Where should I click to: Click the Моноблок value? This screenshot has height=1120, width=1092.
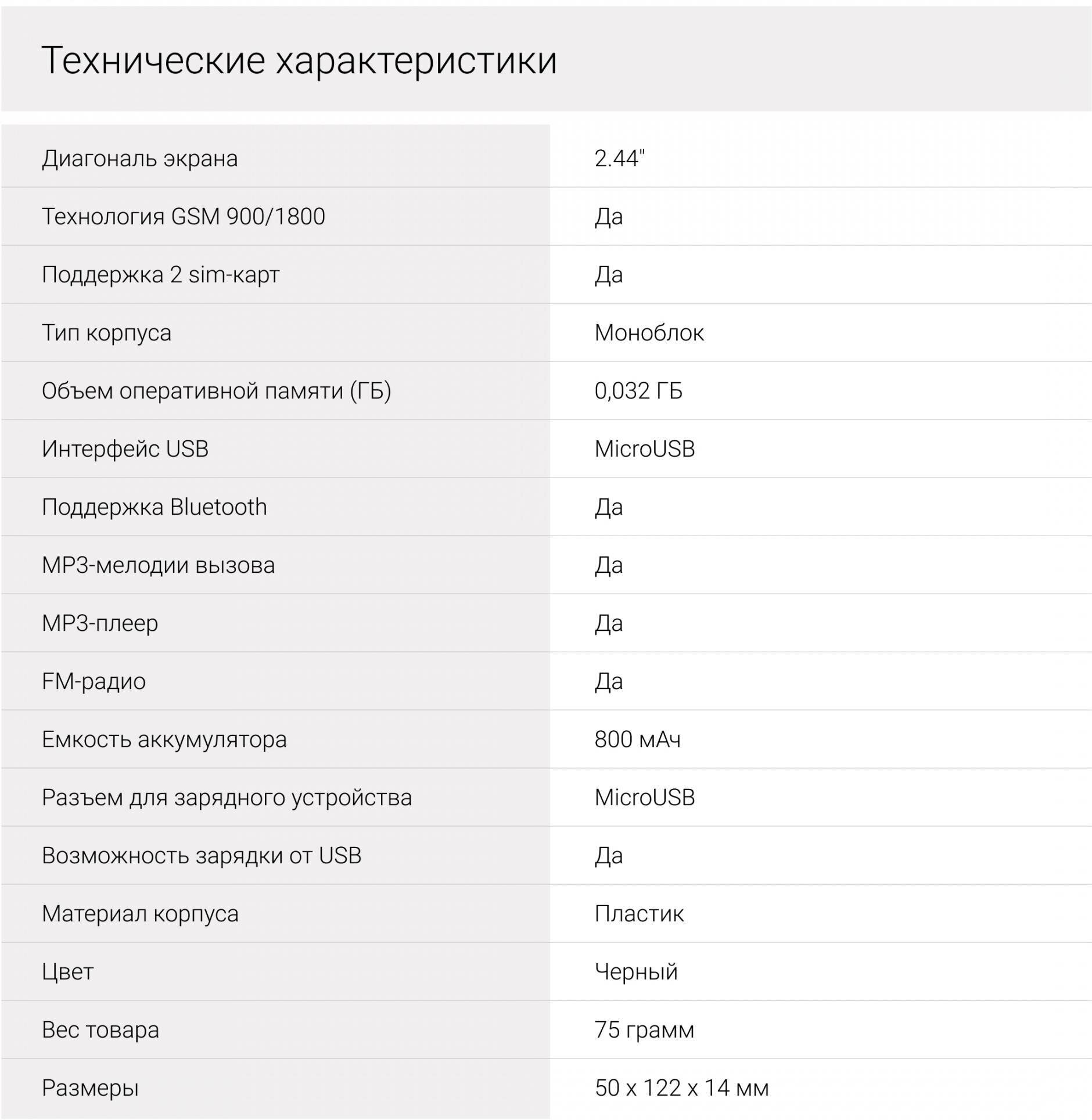pyautogui.click(x=649, y=333)
